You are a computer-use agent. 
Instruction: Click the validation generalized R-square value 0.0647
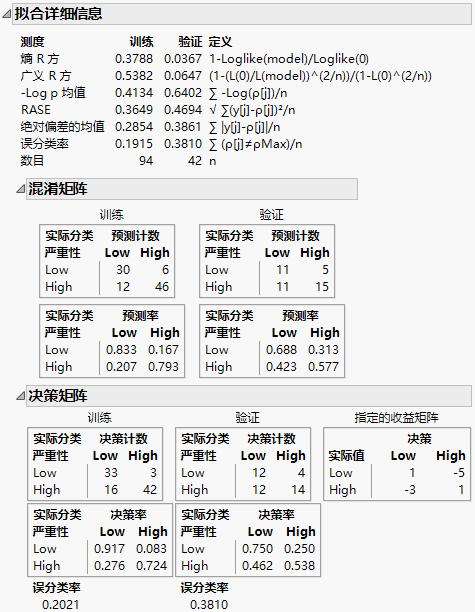point(183,76)
